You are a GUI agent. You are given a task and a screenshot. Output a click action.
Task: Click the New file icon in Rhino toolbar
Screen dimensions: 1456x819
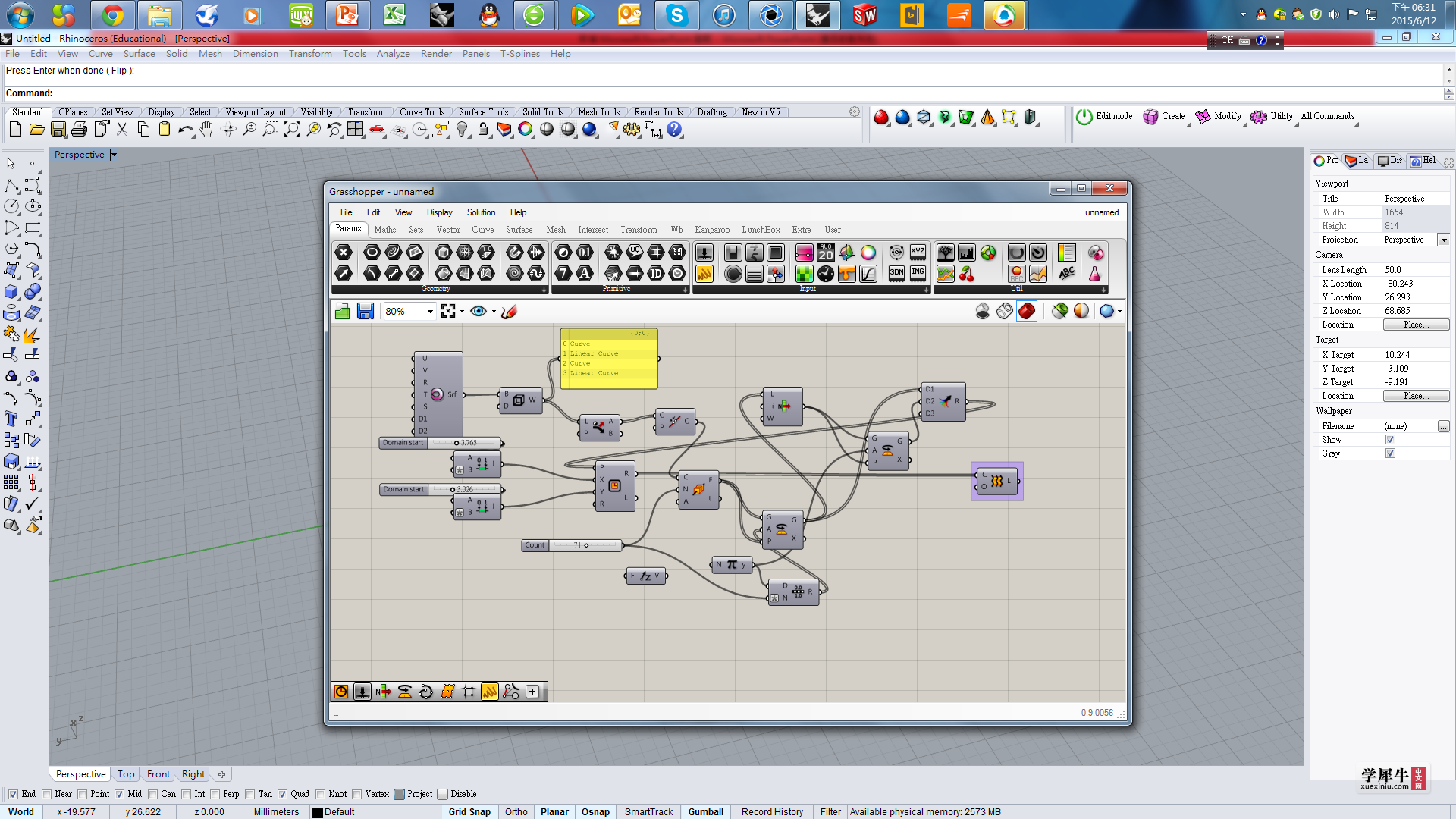(x=15, y=130)
